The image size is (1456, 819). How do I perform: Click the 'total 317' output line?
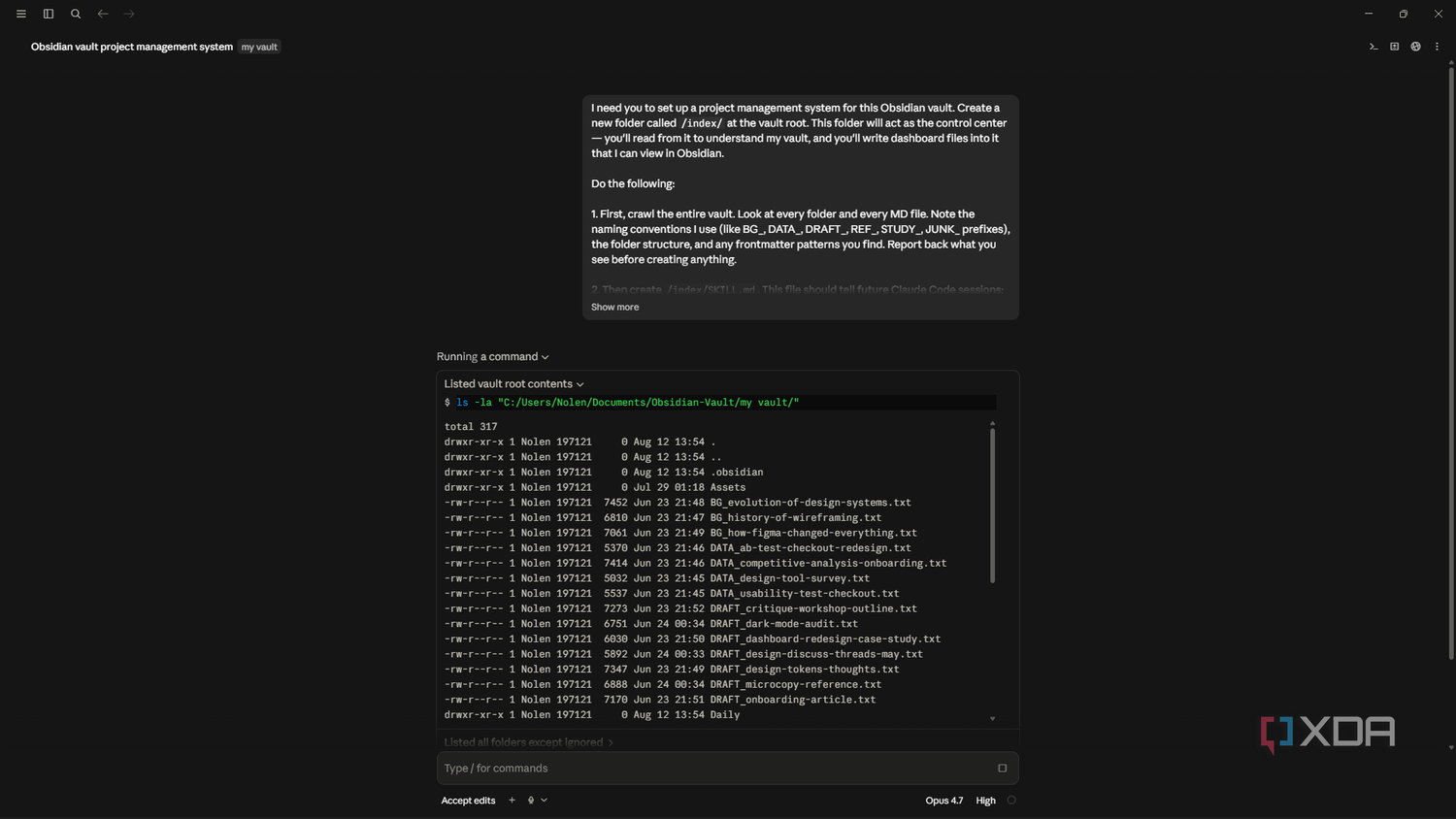tap(471, 427)
